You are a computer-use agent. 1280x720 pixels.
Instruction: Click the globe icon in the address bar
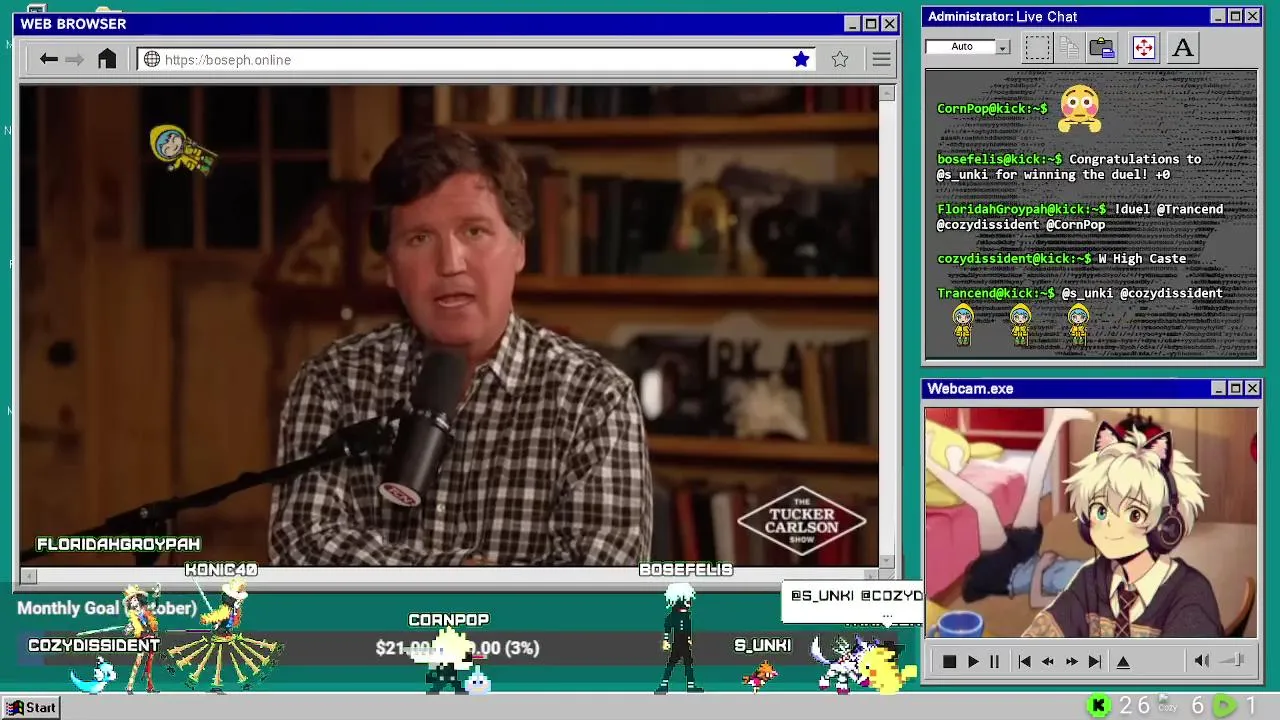point(152,59)
